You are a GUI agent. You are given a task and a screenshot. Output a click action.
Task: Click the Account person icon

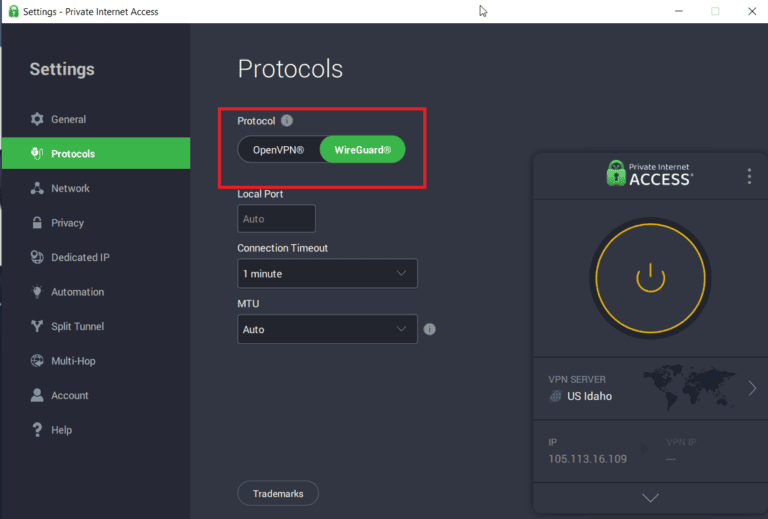point(37,396)
